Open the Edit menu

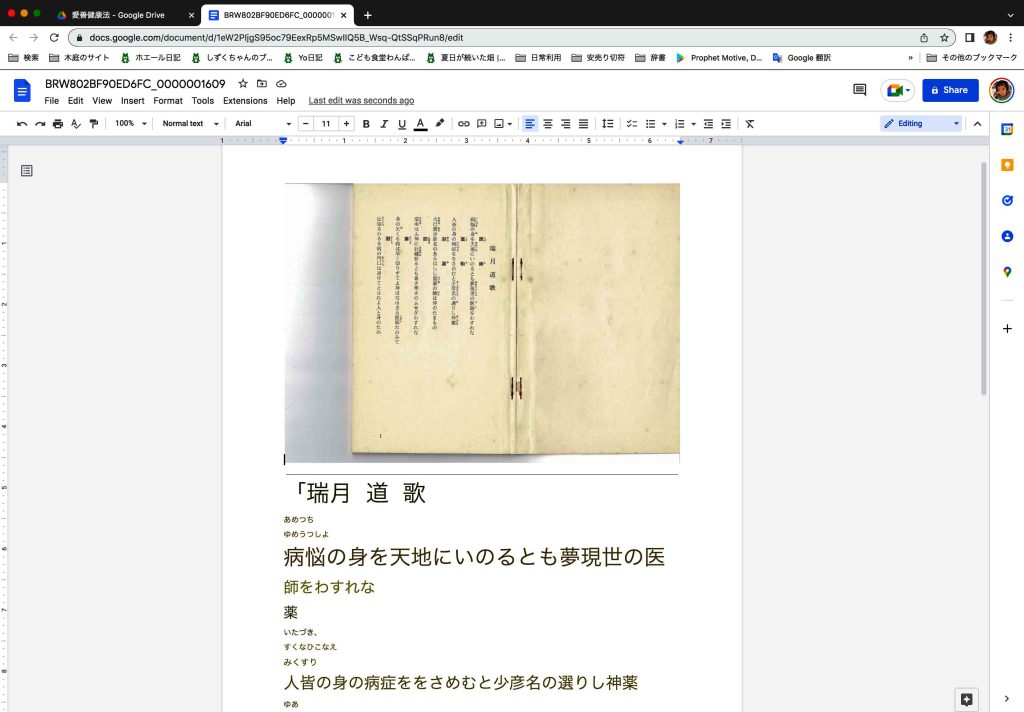(76, 101)
